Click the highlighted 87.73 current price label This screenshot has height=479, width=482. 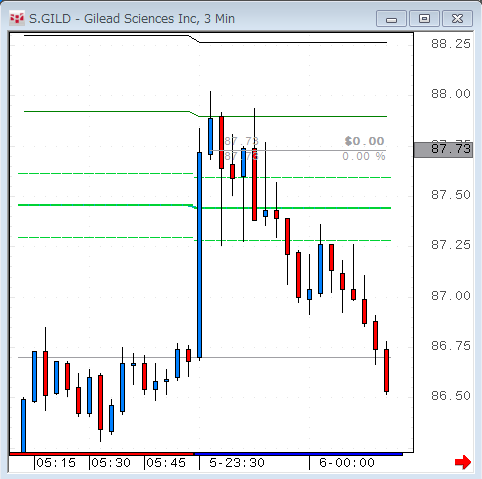pyautogui.click(x=444, y=149)
